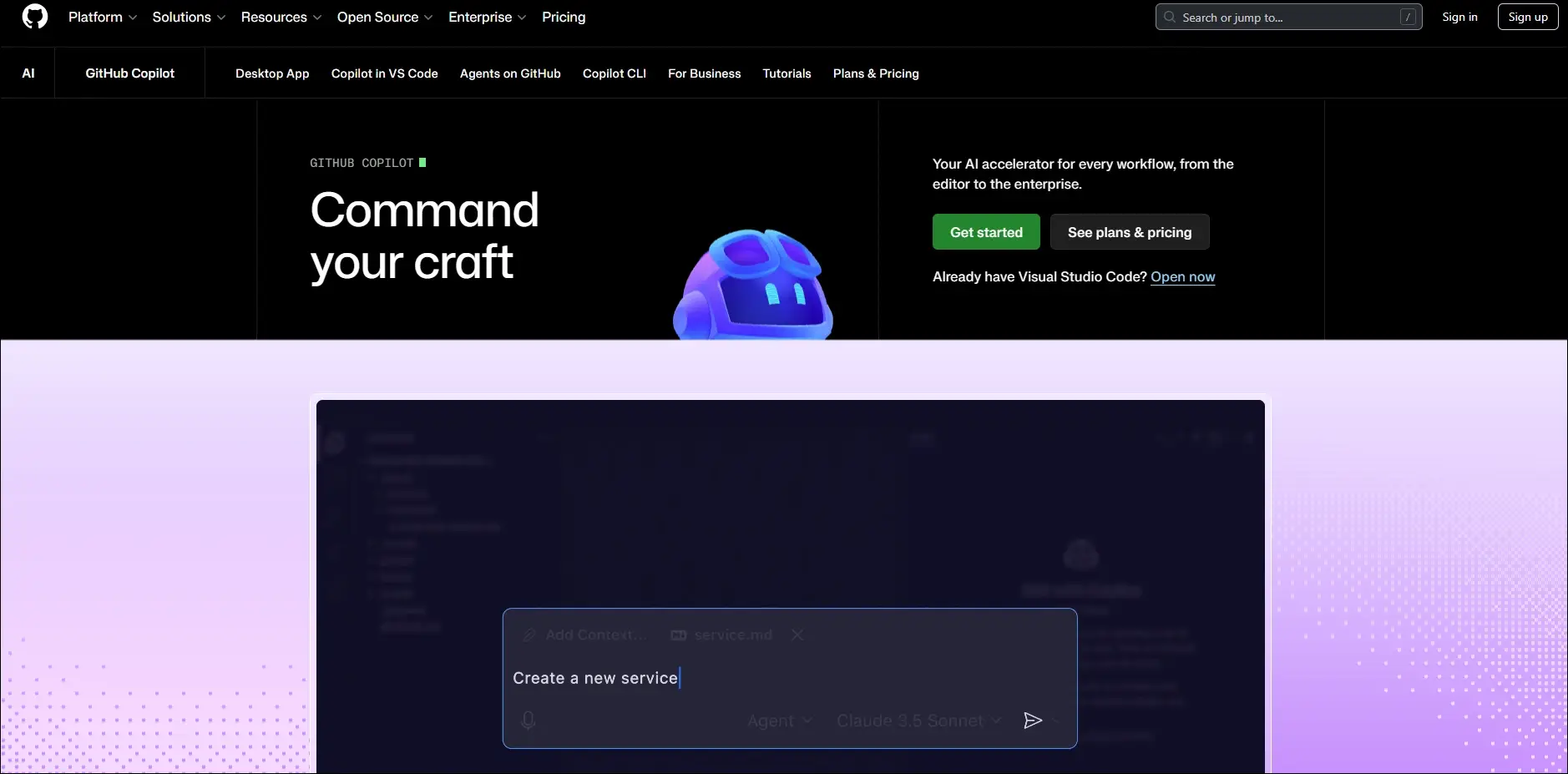Open the Resources dropdown
Viewport: 1568px width, 774px height.
(281, 17)
